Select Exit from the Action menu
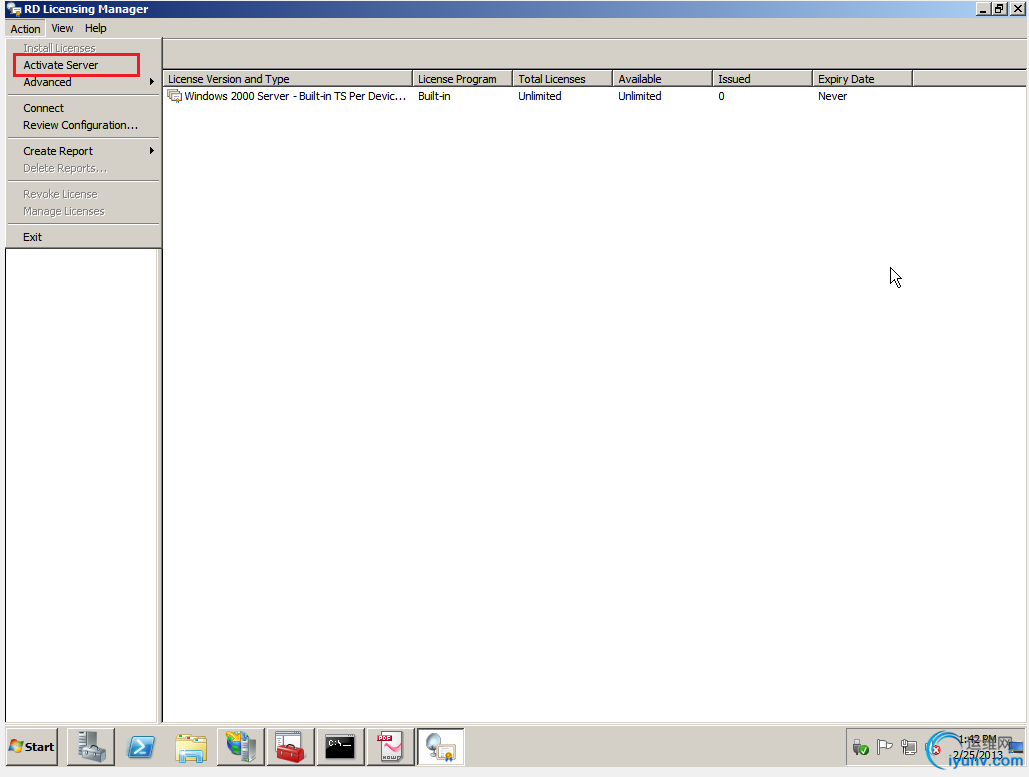This screenshot has height=777, width=1029. click(83, 237)
